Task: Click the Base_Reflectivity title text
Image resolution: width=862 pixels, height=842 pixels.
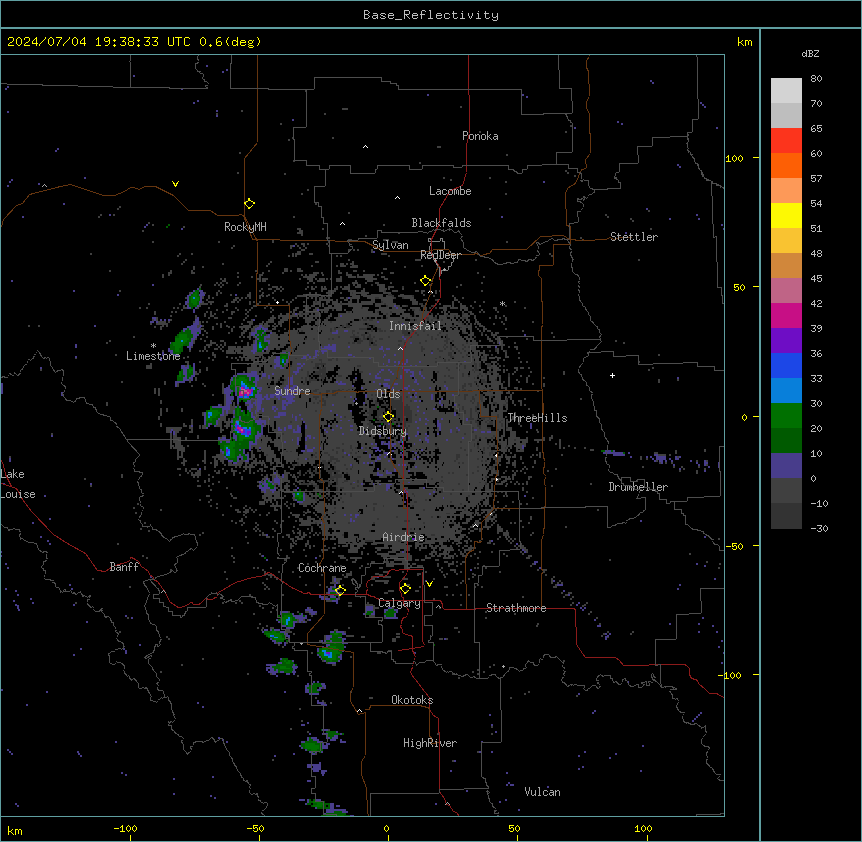Action: pos(431,15)
